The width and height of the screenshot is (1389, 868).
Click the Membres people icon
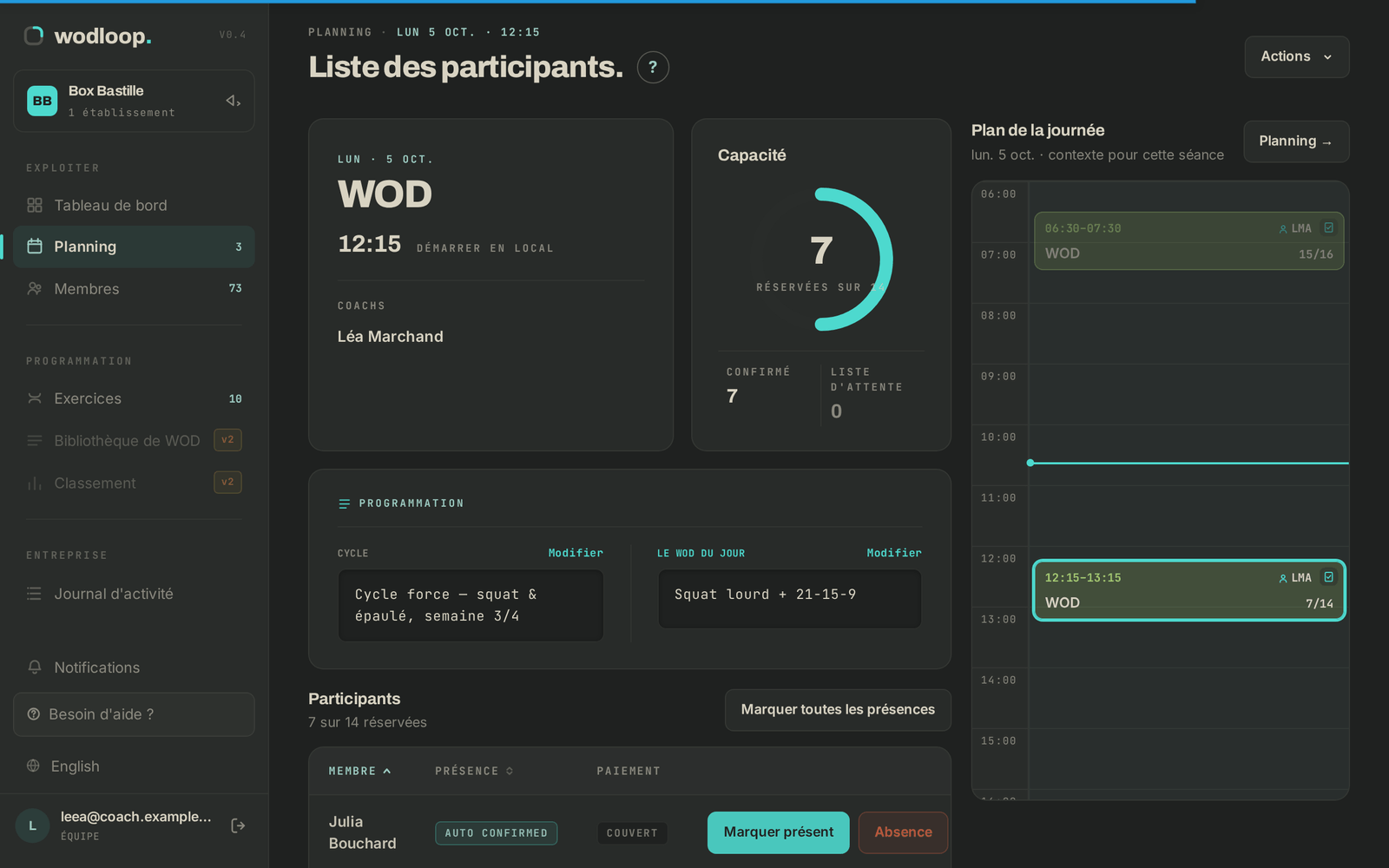35,288
